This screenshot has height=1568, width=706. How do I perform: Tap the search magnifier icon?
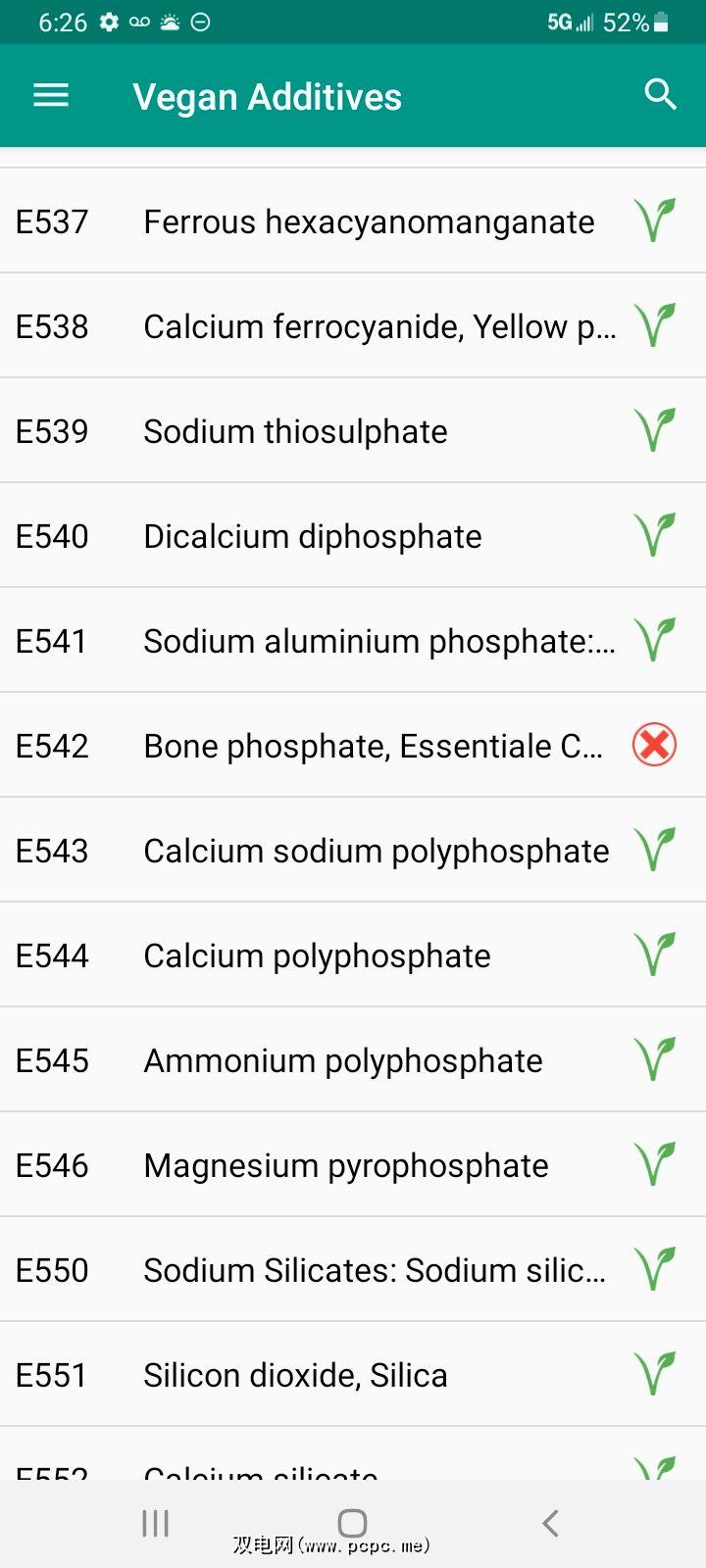point(660,95)
